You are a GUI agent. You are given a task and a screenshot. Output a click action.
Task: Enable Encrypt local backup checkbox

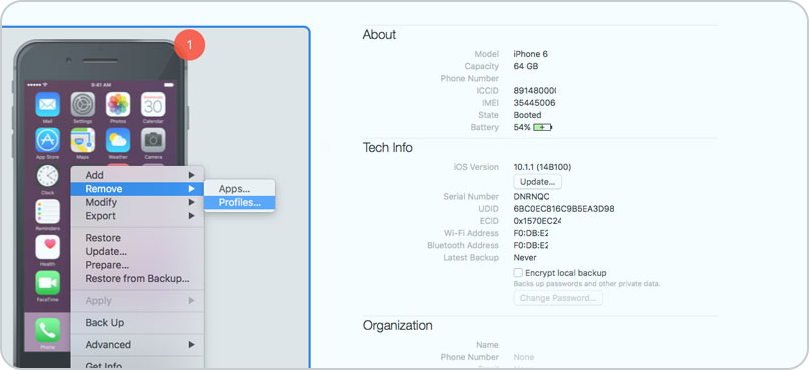coord(518,273)
